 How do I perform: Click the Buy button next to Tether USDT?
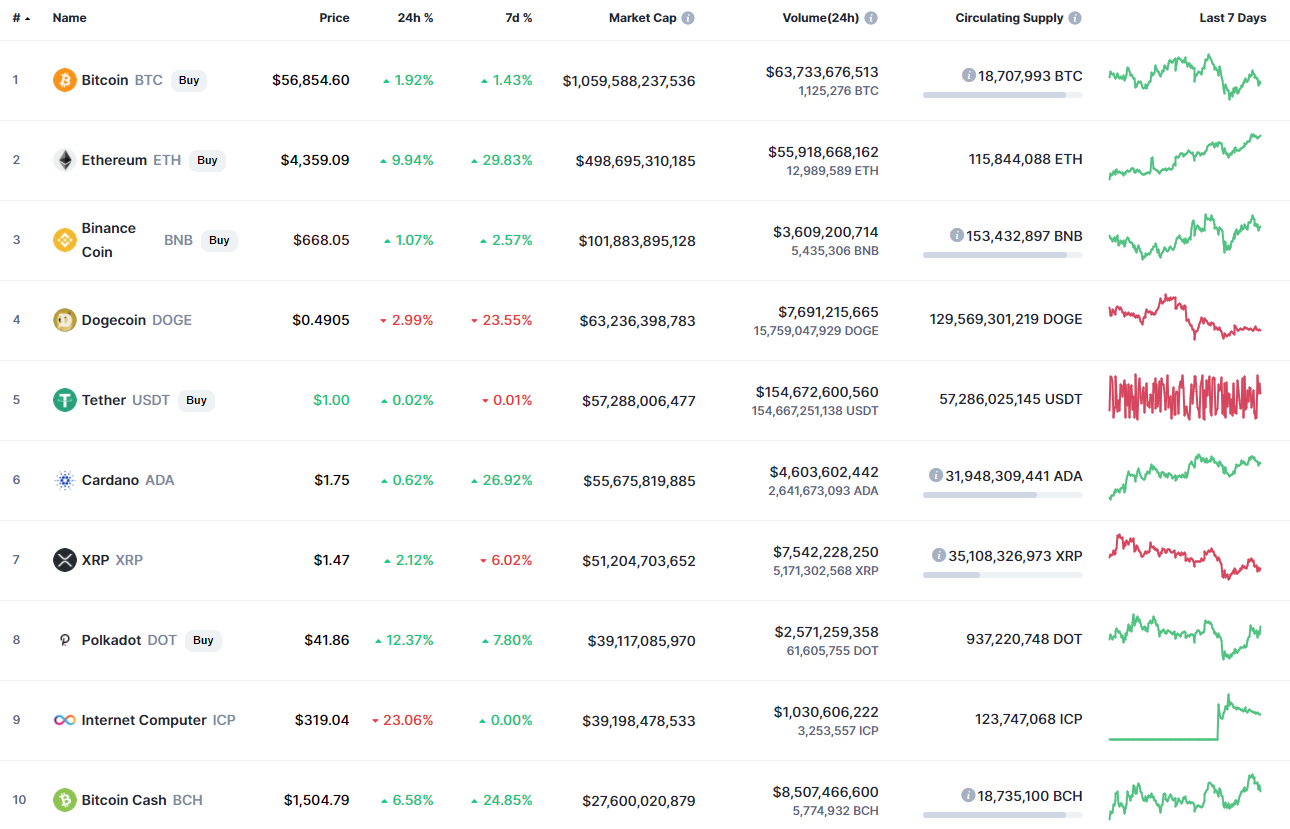point(197,400)
